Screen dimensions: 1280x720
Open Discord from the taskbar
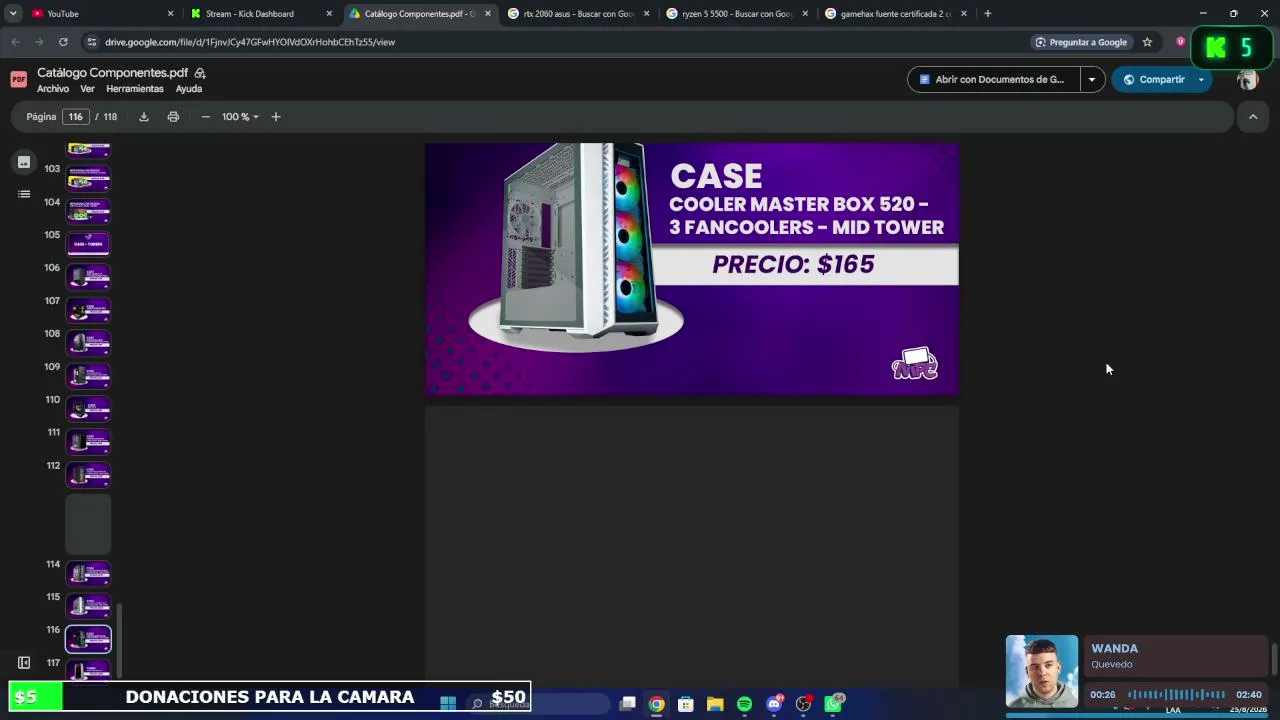point(774,704)
